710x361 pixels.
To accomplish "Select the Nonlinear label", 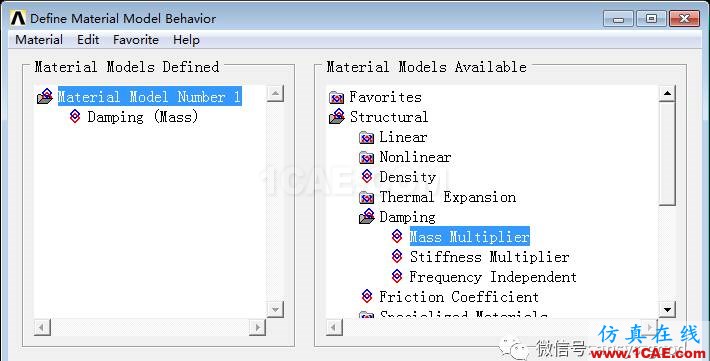I will pos(415,157).
